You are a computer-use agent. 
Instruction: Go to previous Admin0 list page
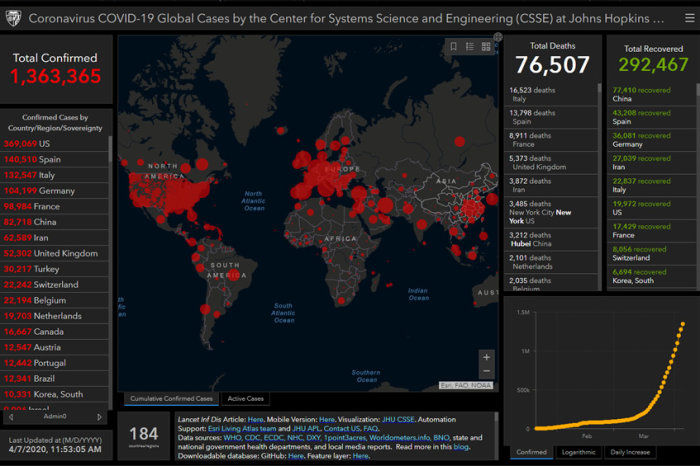(x=11, y=417)
